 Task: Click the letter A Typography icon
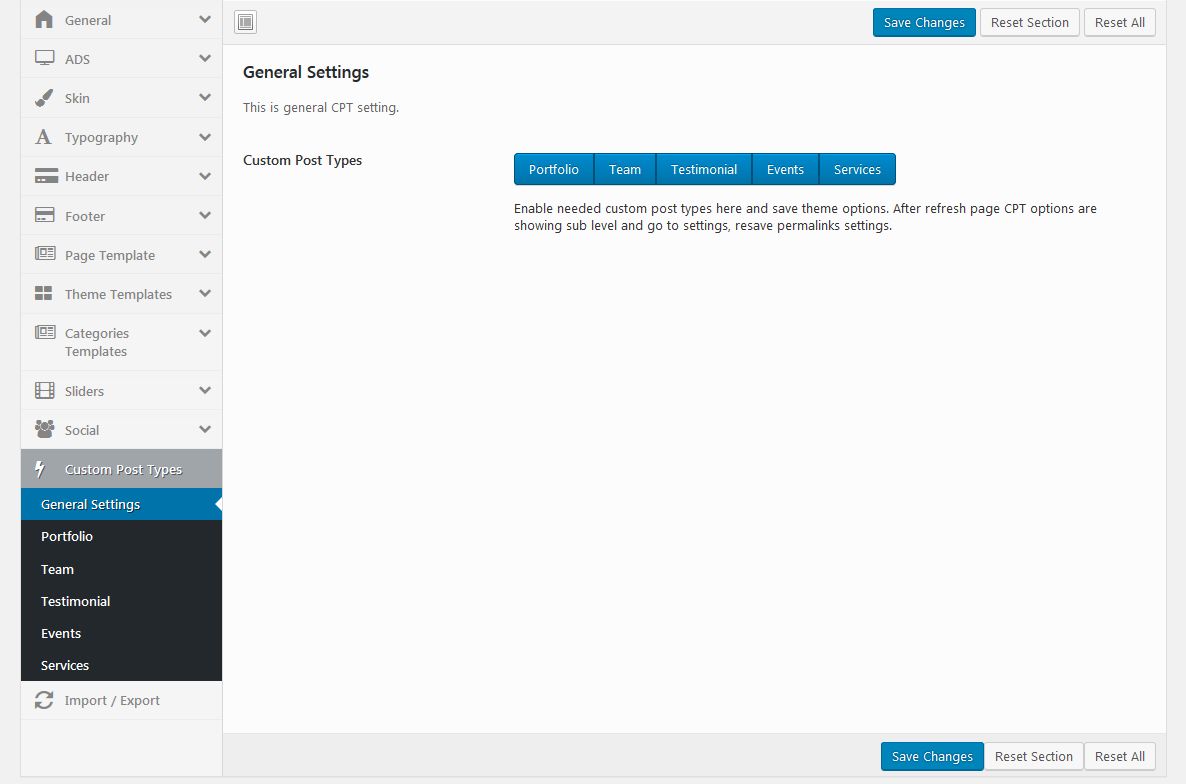coord(44,137)
